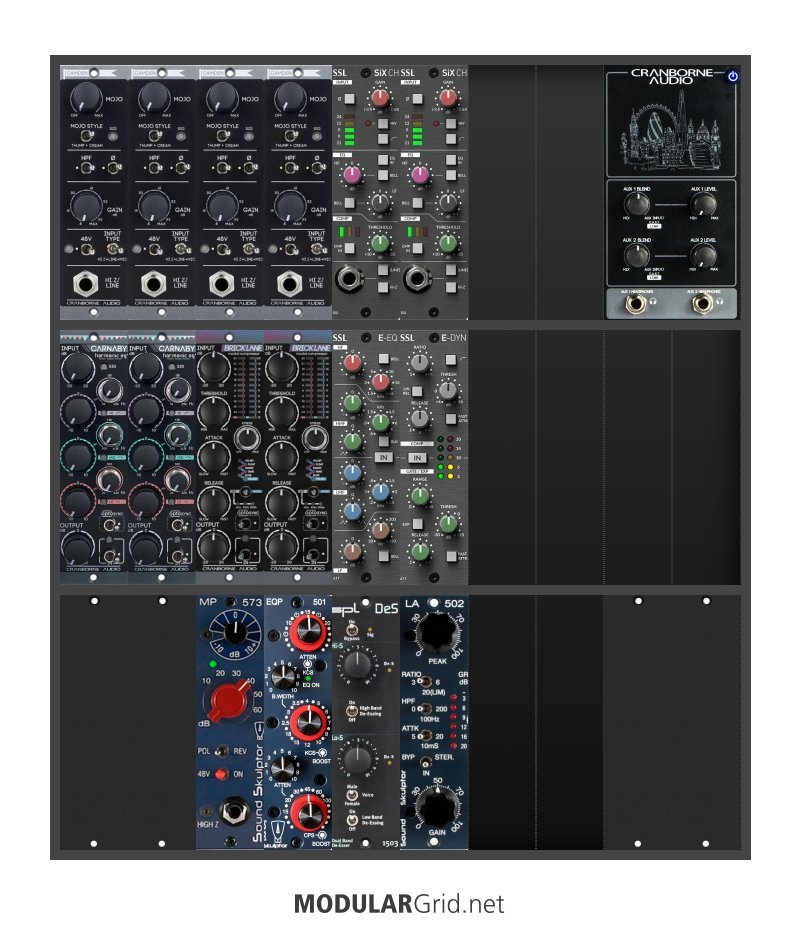The height and width of the screenshot is (925, 800).
Task: Click the blue power icon on Cranborne Audio module
Action: (x=732, y=76)
